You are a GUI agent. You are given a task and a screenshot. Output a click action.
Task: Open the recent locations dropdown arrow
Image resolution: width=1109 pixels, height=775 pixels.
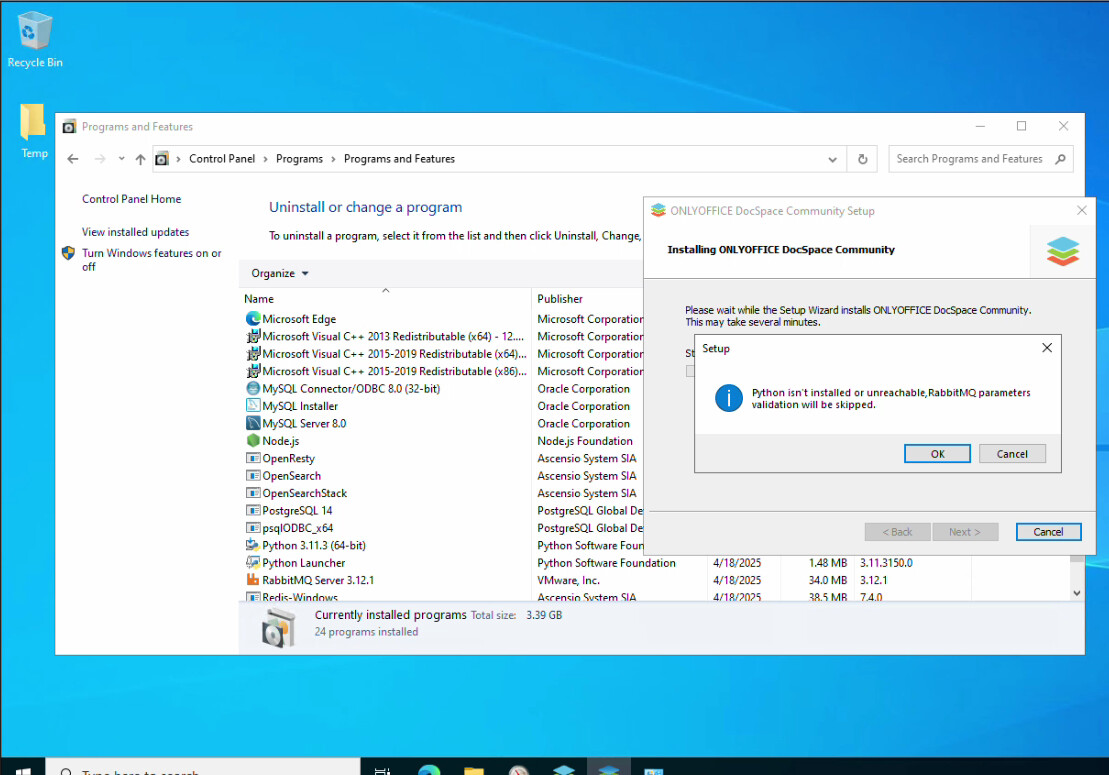point(122,159)
